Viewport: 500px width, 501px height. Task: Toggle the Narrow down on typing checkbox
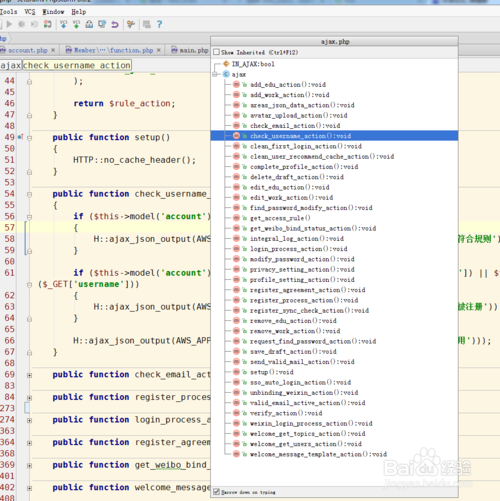point(216,492)
